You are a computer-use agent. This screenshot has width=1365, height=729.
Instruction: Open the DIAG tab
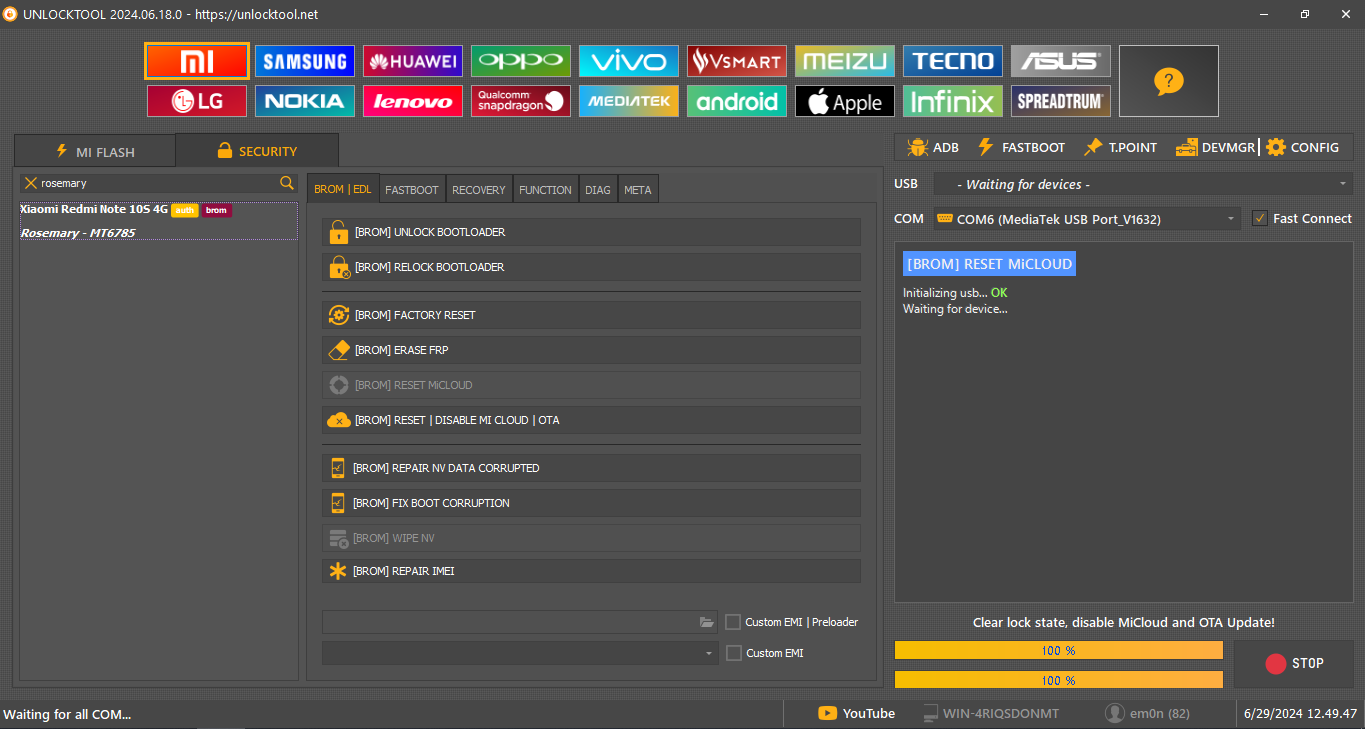point(598,189)
